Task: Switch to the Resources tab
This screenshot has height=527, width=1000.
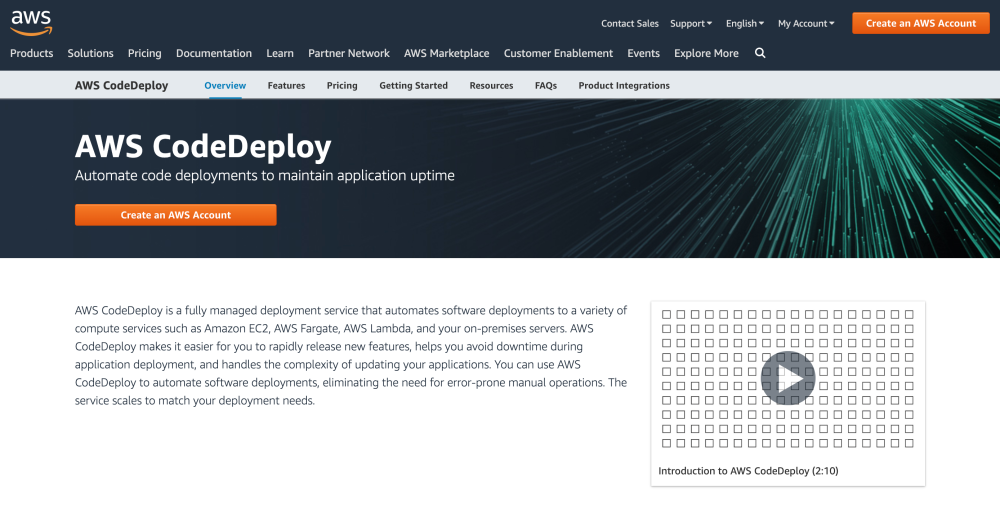Action: [x=491, y=85]
